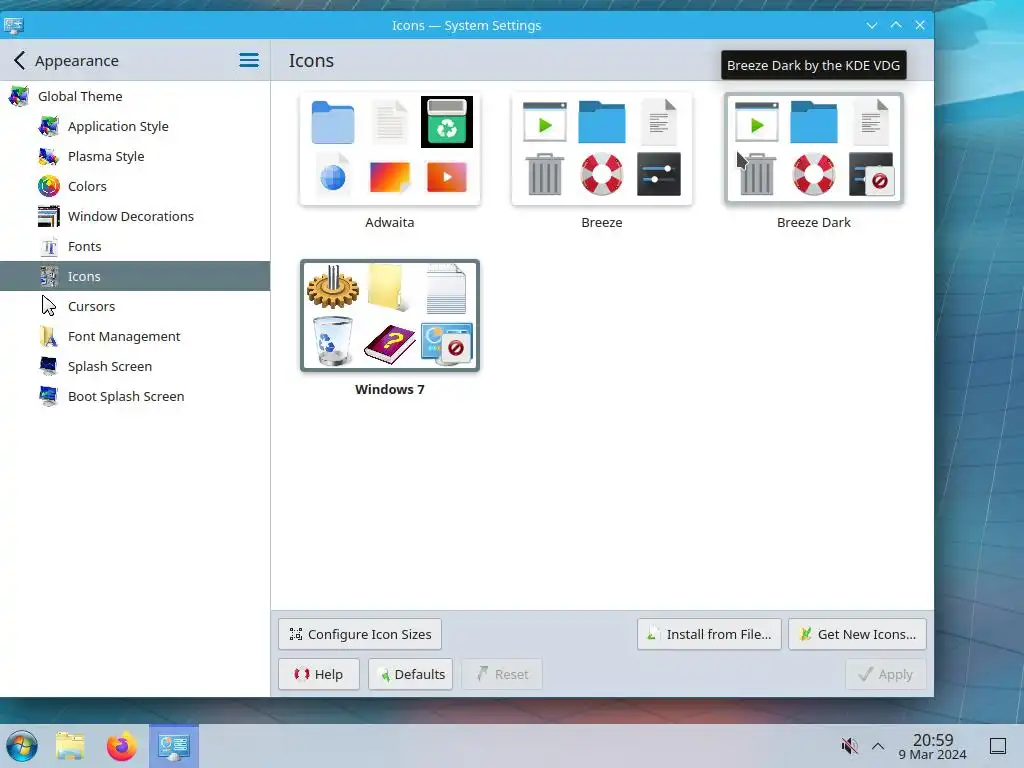This screenshot has width=1024, height=768.
Task: Open Fonts settings page
Action: pos(84,246)
